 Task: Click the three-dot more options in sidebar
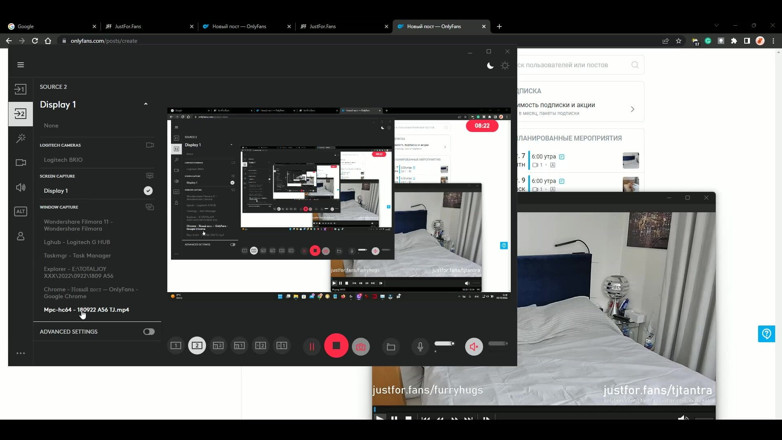click(x=20, y=353)
